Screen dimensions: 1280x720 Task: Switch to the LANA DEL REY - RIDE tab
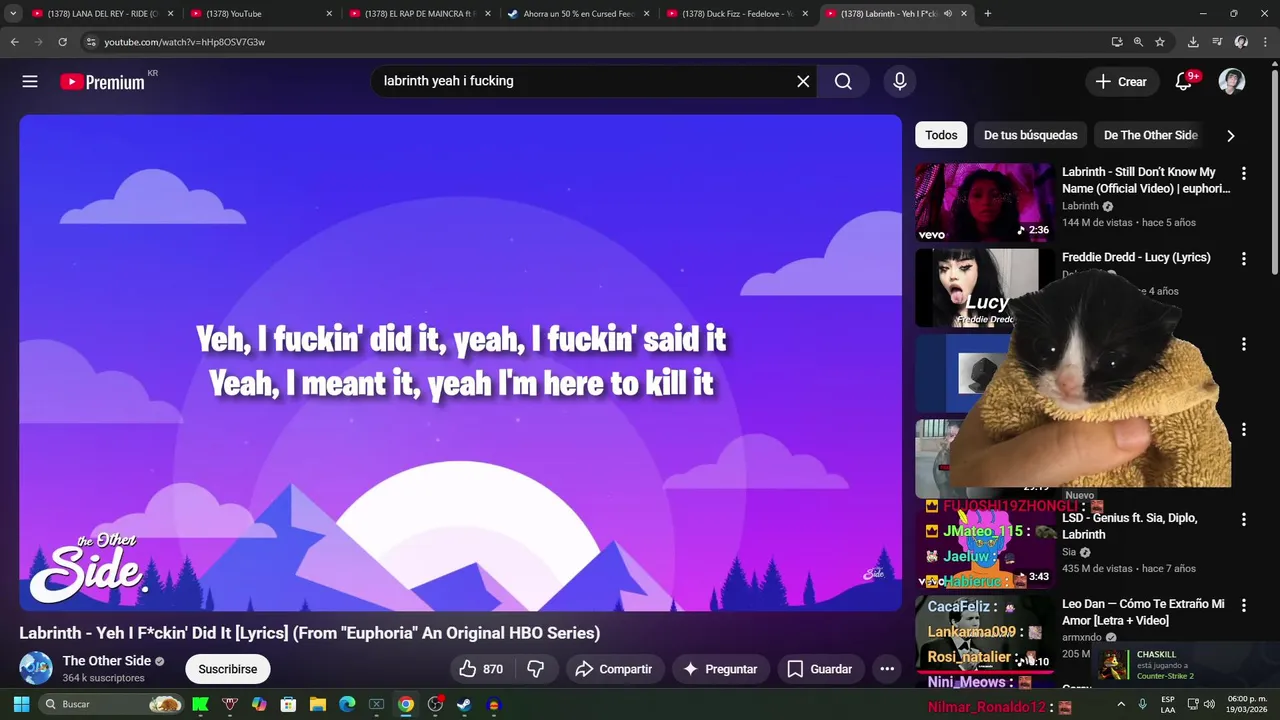(x=95, y=14)
